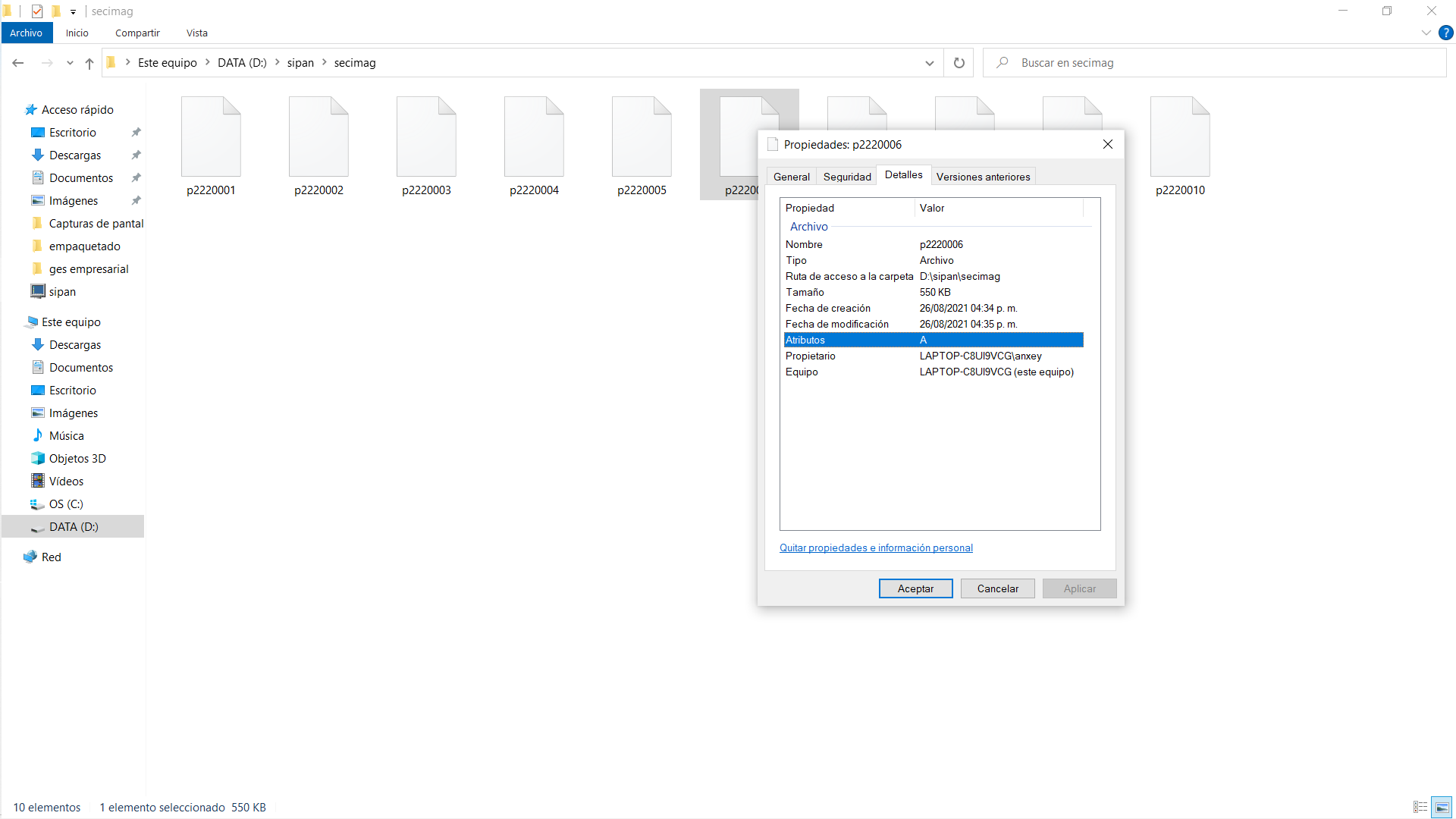Screen dimensions: 1456x819
Task: Click Quitar propiedades e información personal link
Action: [x=876, y=548]
